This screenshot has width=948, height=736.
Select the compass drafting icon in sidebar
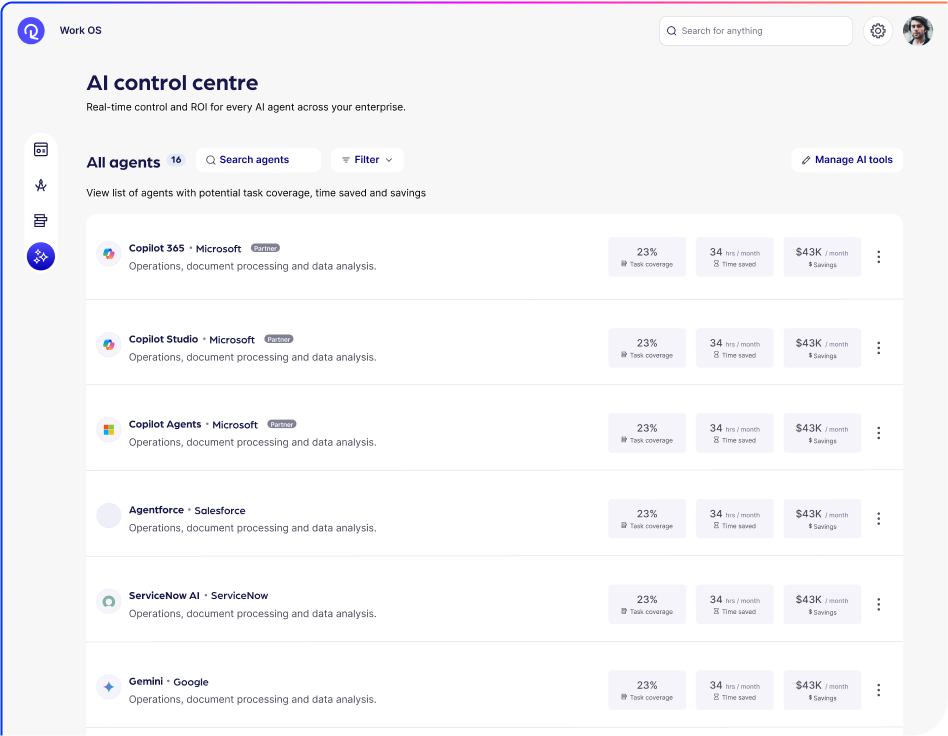(x=41, y=185)
